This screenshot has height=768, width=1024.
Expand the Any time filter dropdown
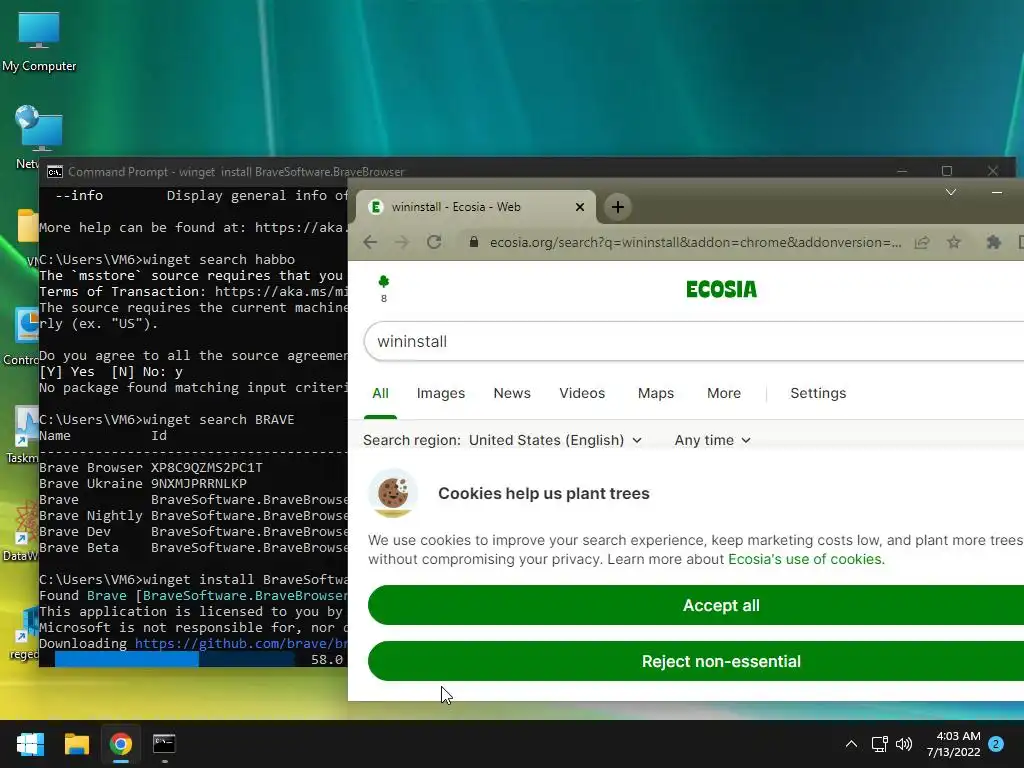pyautogui.click(x=712, y=440)
